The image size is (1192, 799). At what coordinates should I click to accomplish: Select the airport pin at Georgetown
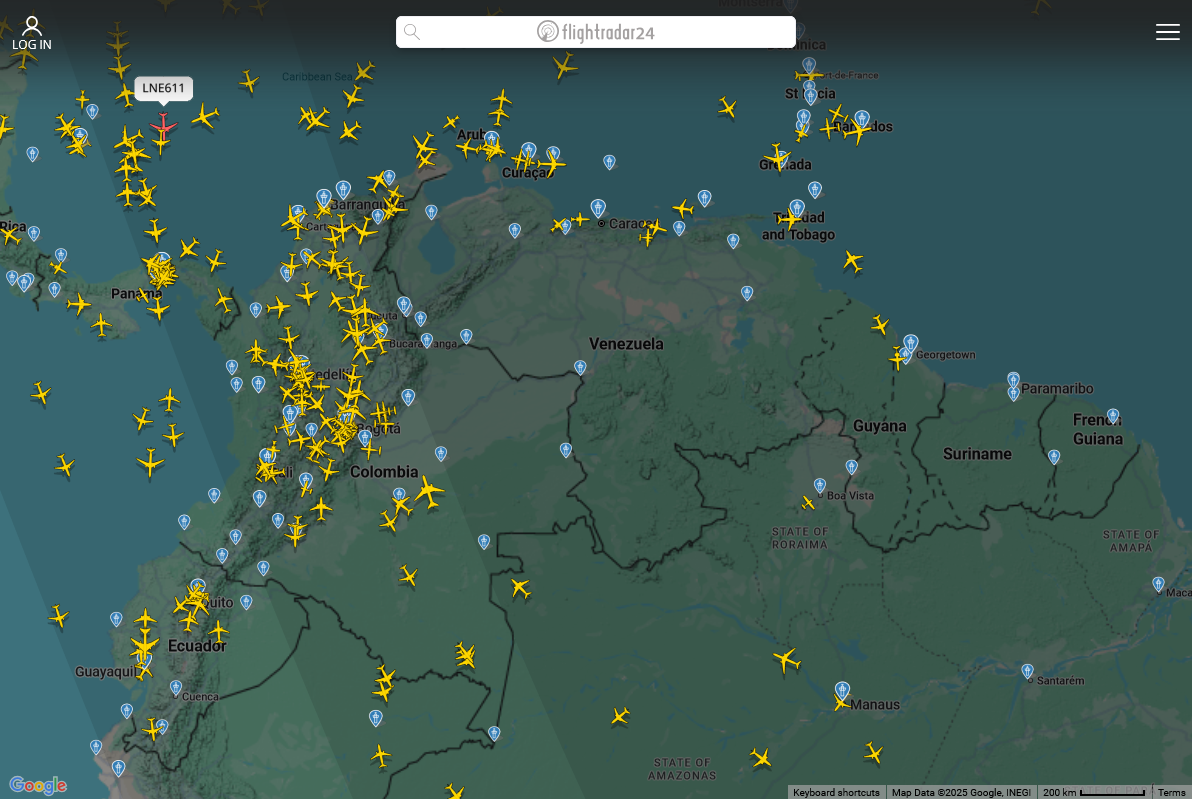(x=910, y=343)
